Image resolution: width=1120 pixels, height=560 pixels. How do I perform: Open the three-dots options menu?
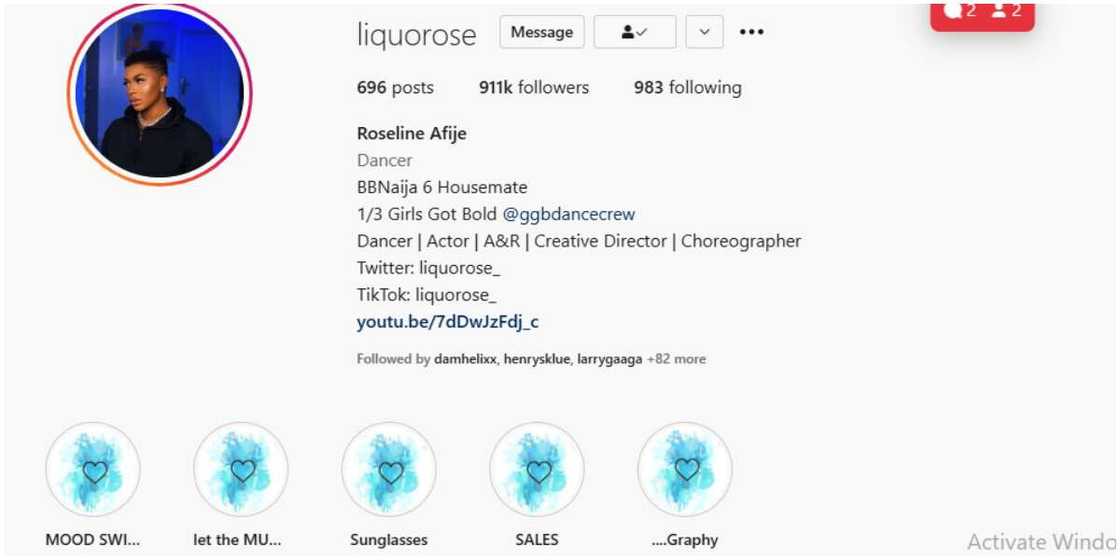[x=751, y=32]
